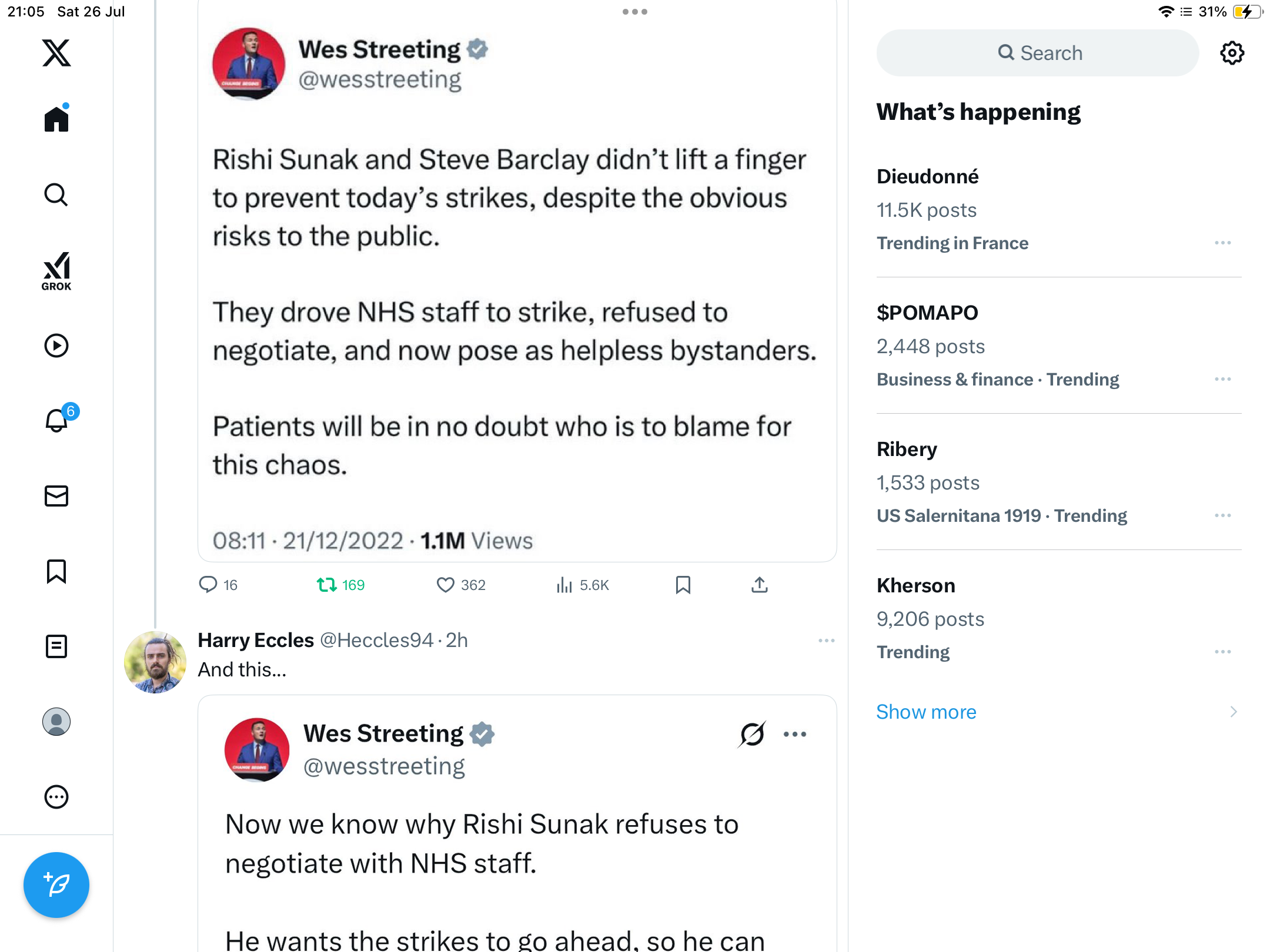Open Bookmarks in the left sidebar
Screen dimensions: 1270x952
pos(56,571)
